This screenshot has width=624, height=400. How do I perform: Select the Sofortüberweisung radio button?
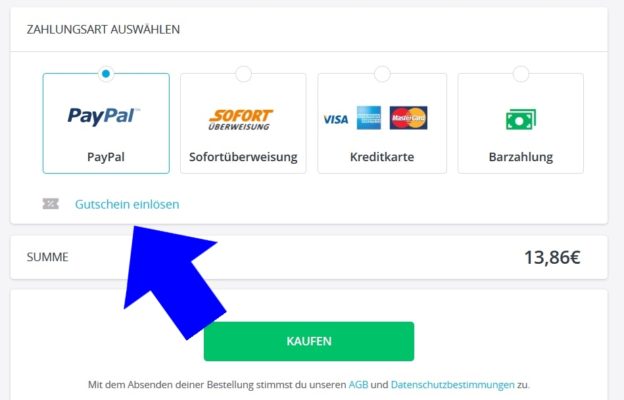click(x=244, y=74)
